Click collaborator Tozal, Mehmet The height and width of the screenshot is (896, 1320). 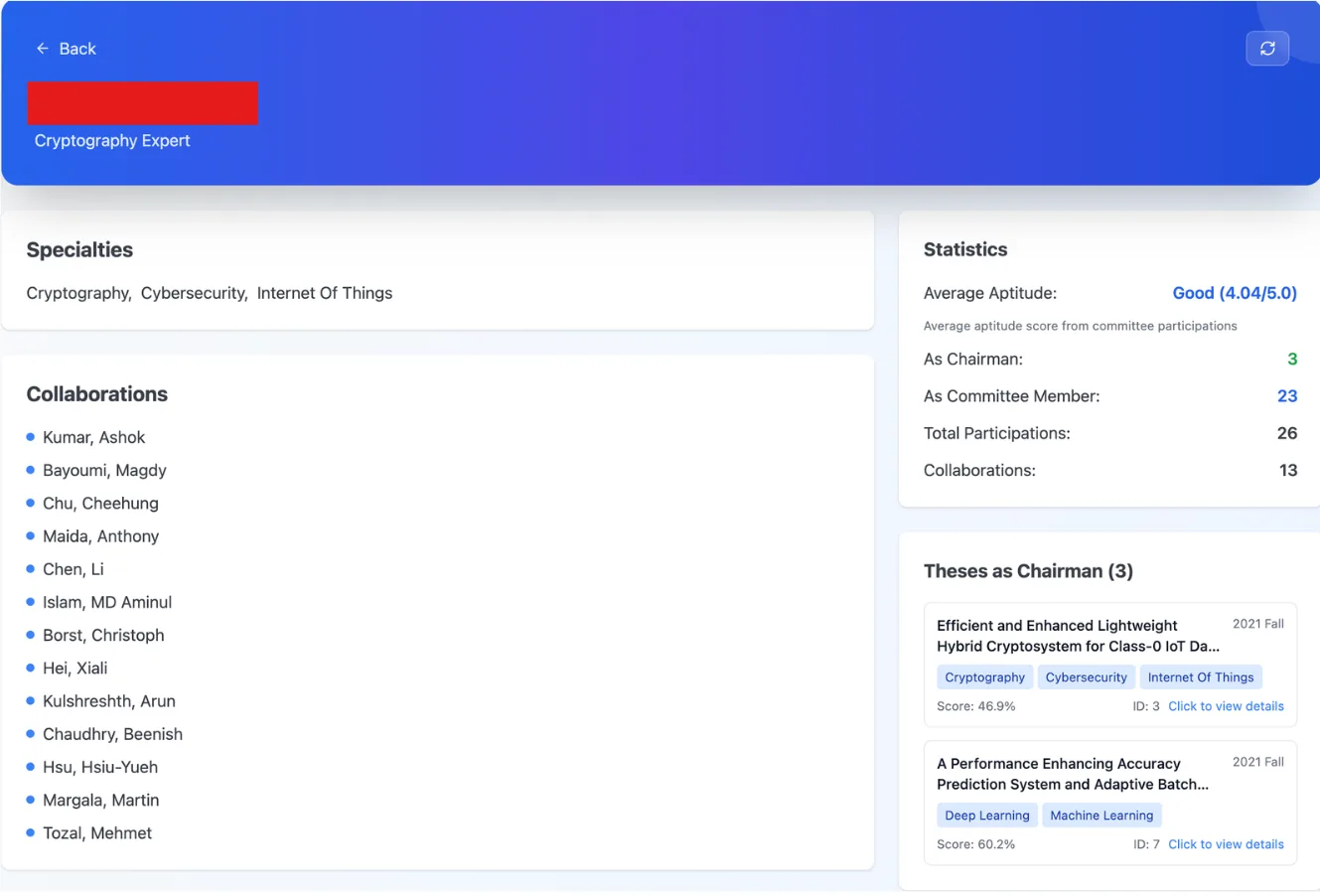click(97, 833)
